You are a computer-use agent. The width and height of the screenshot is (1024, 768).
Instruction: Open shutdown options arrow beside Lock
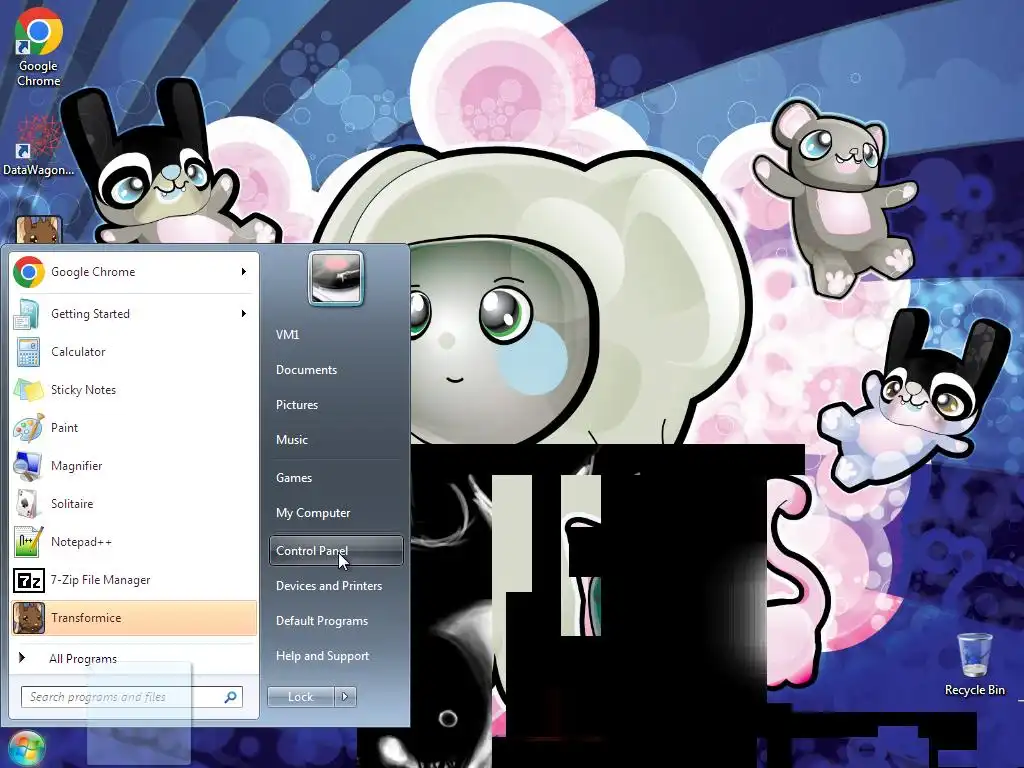tap(345, 697)
